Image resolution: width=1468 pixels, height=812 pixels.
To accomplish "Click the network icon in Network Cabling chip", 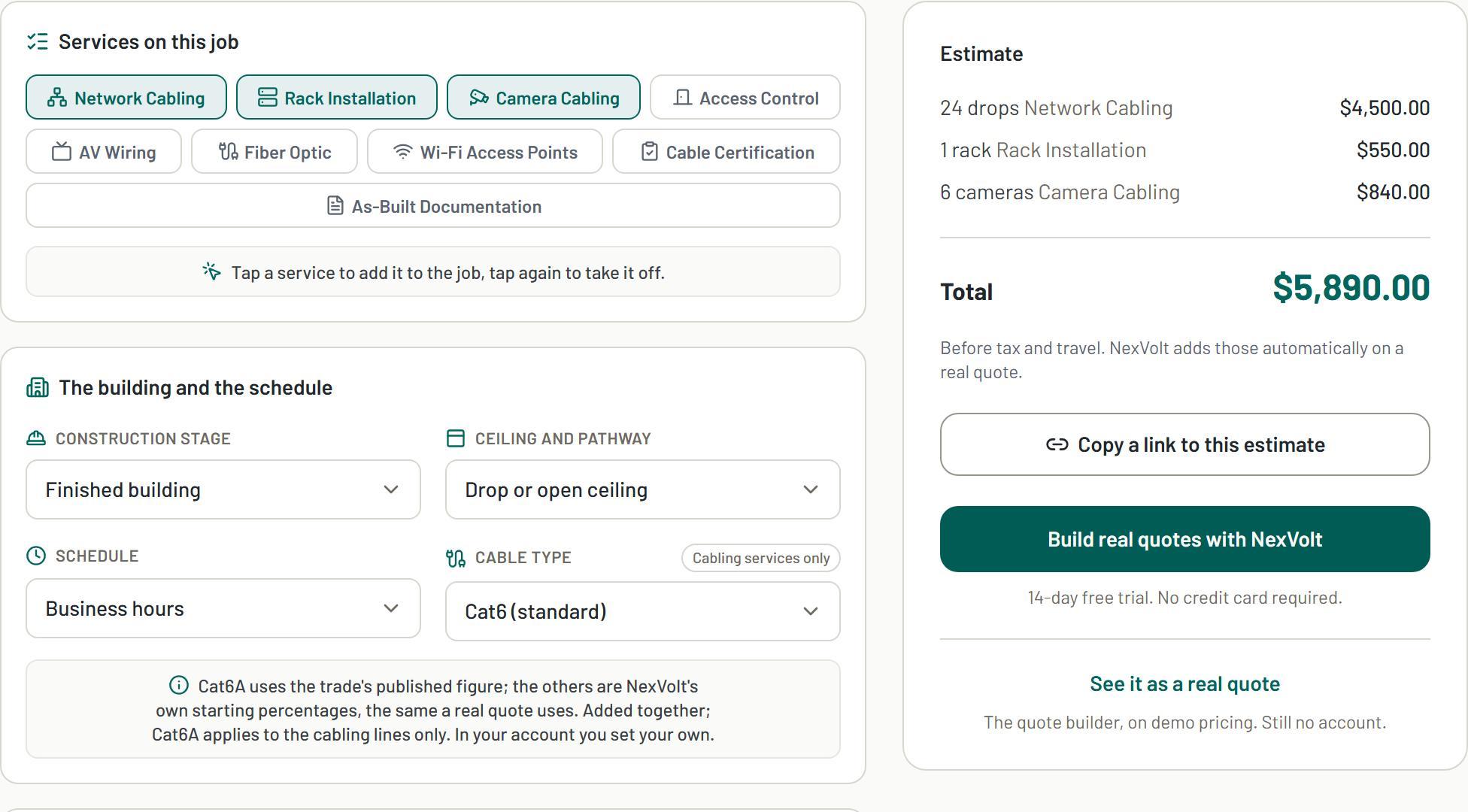I will click(x=57, y=98).
